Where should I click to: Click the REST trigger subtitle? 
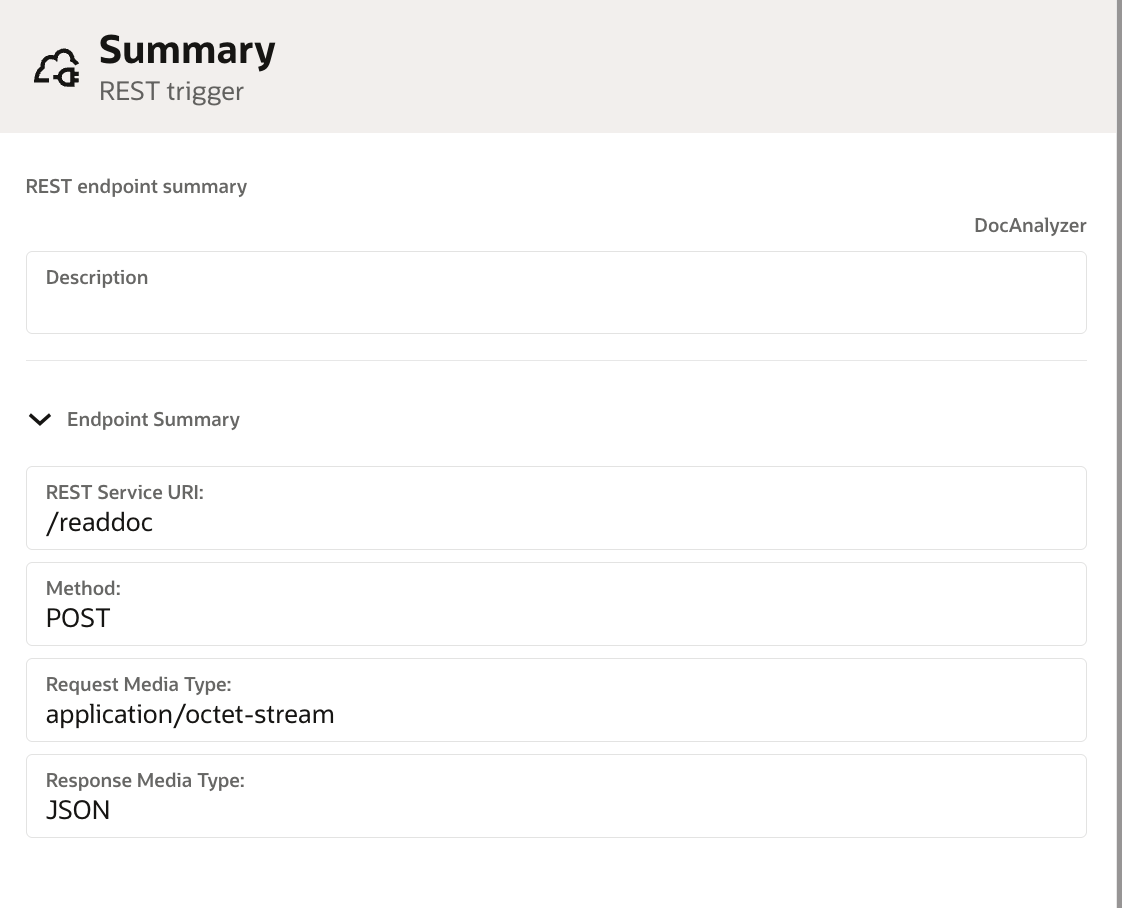[x=171, y=92]
